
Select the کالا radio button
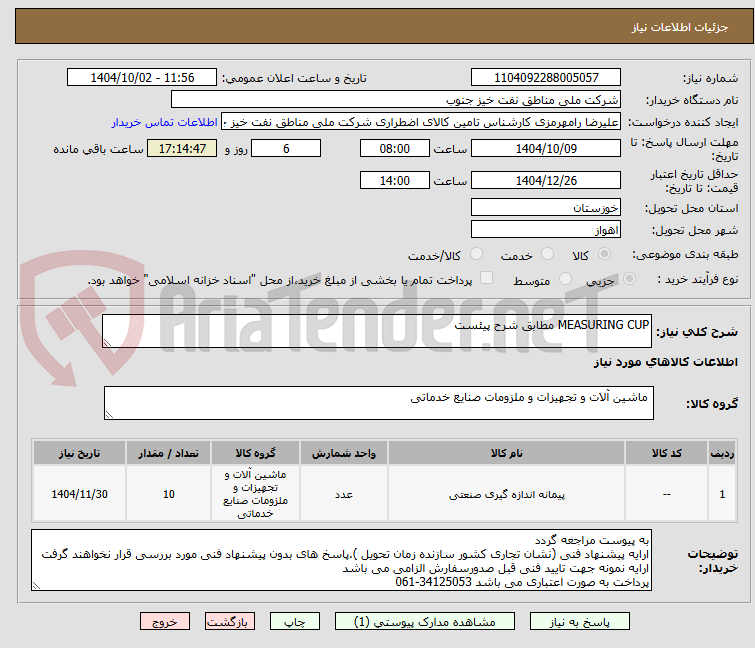pos(604,254)
